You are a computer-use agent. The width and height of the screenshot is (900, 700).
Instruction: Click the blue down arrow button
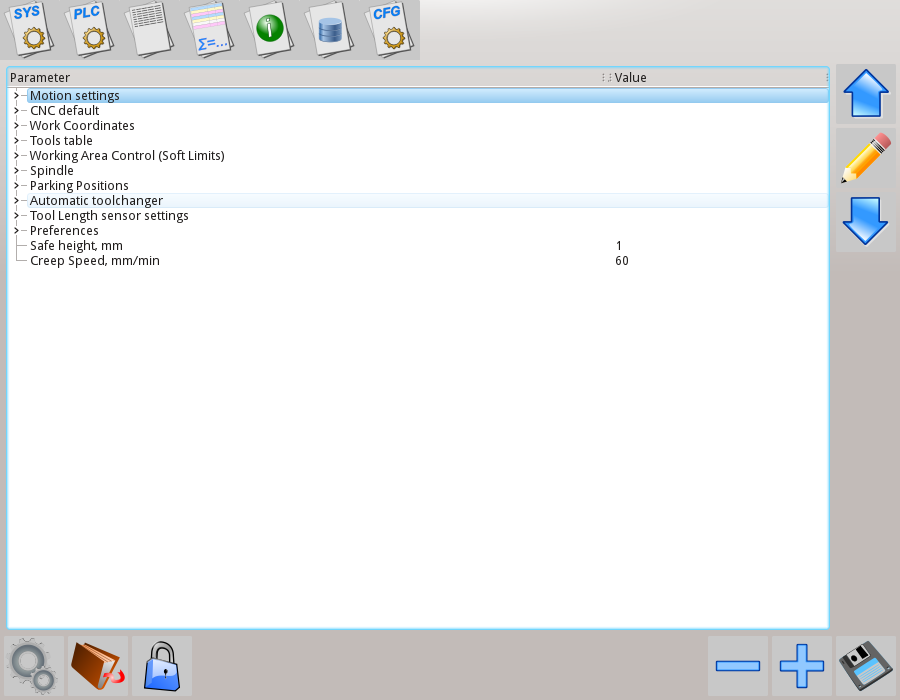pos(865,221)
